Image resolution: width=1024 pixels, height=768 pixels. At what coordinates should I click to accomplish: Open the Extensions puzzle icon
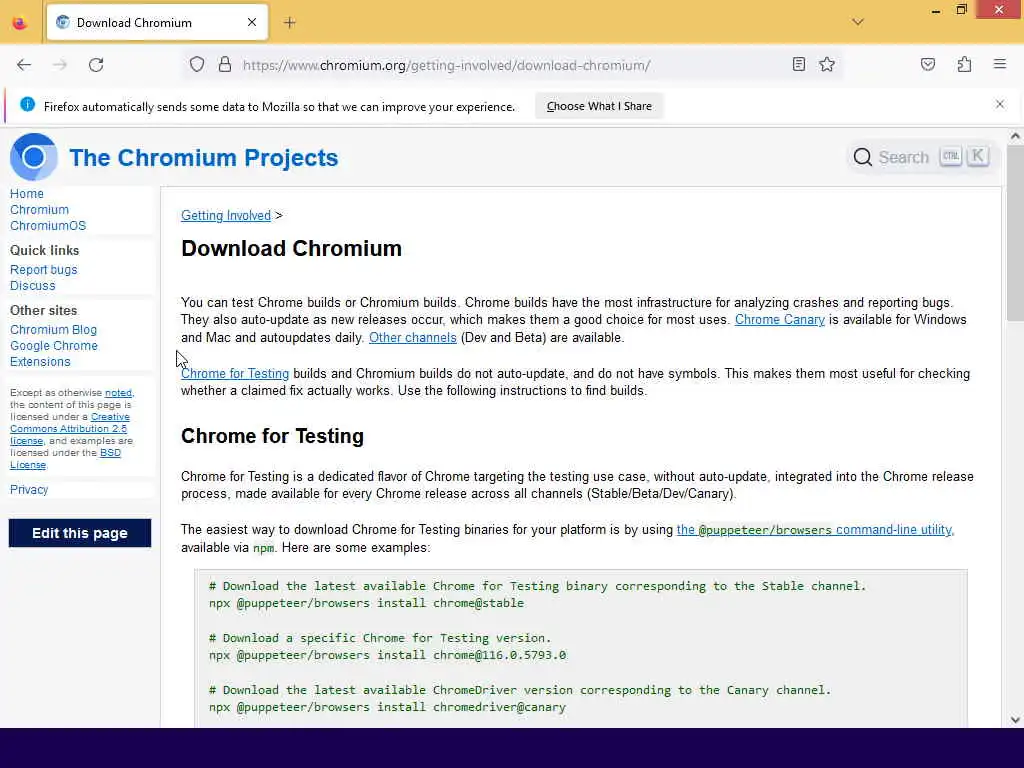(964, 64)
